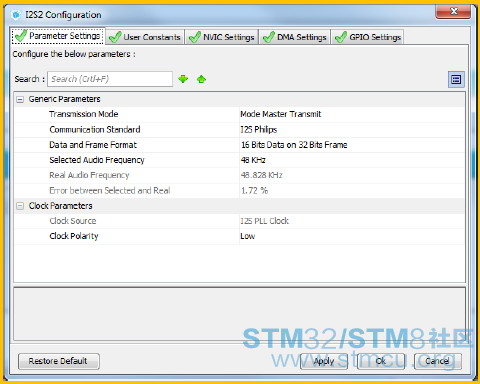Click the empty parameter description pane
This screenshot has height=384, width=480.
tap(239, 314)
